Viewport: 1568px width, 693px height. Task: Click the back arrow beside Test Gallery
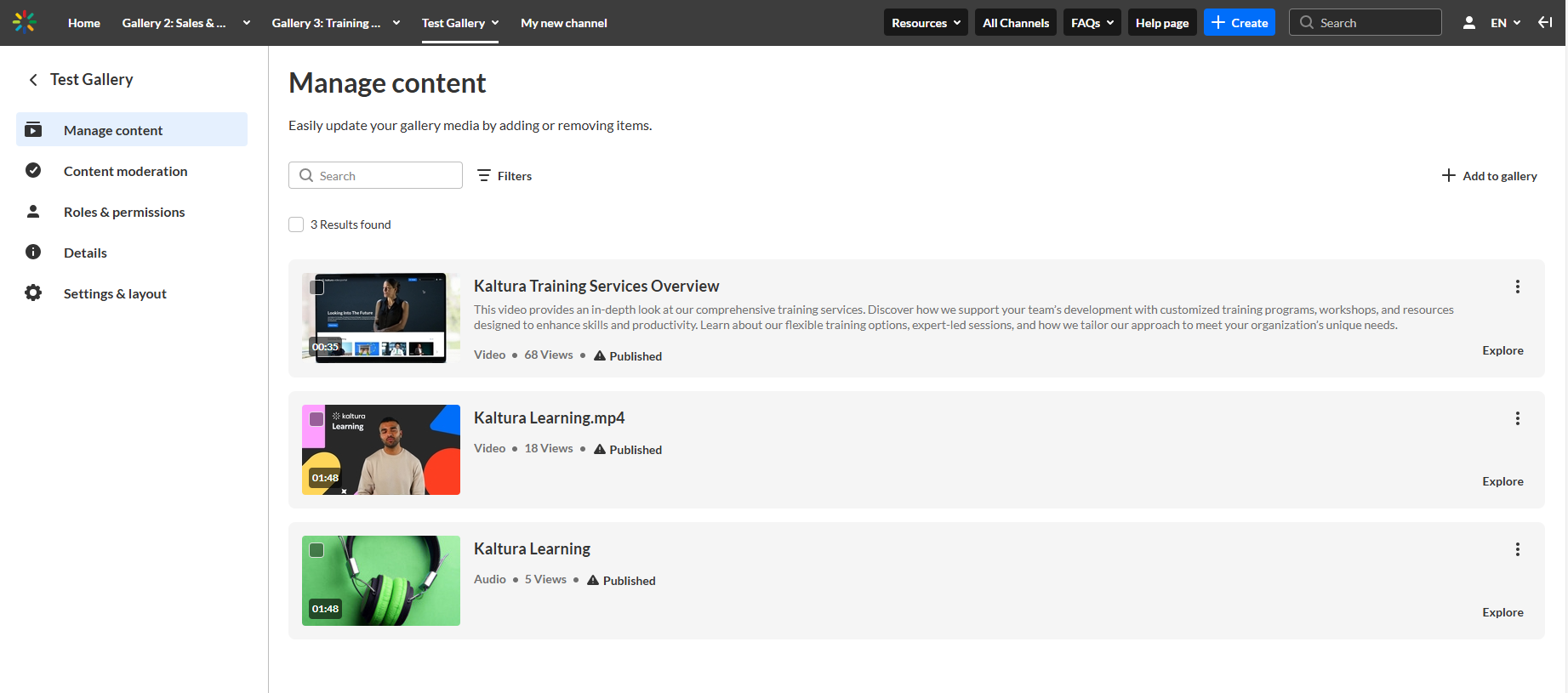[33, 80]
